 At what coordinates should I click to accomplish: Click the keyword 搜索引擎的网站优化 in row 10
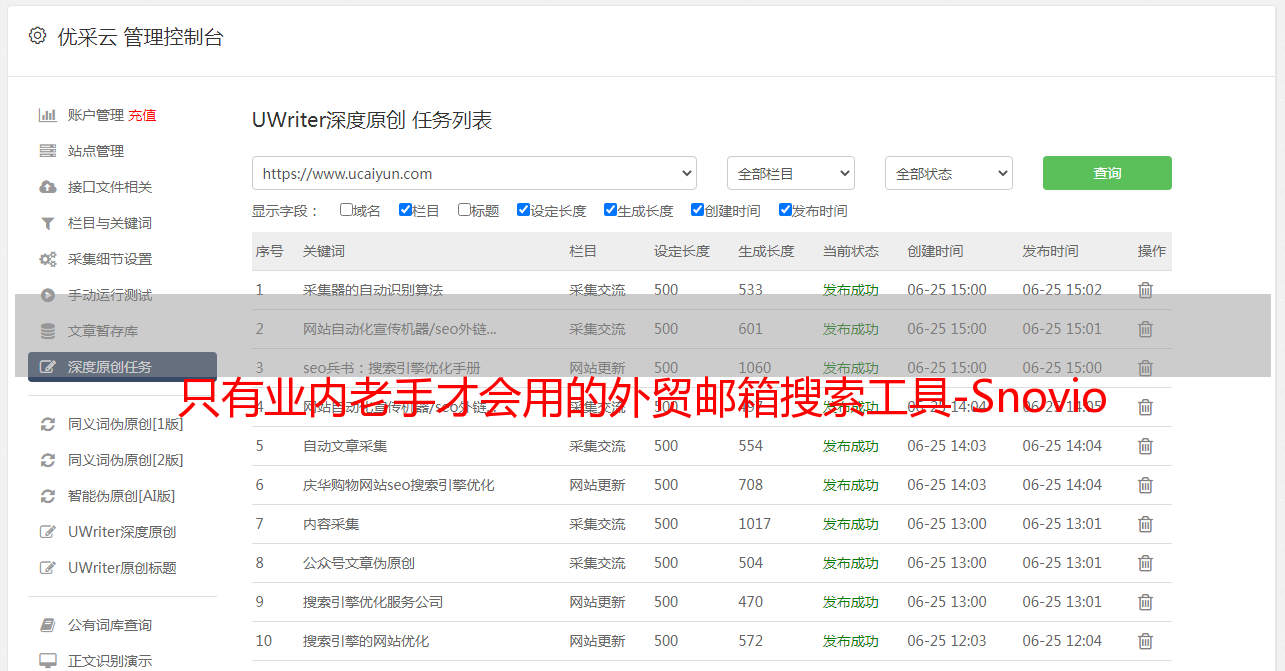coord(366,641)
